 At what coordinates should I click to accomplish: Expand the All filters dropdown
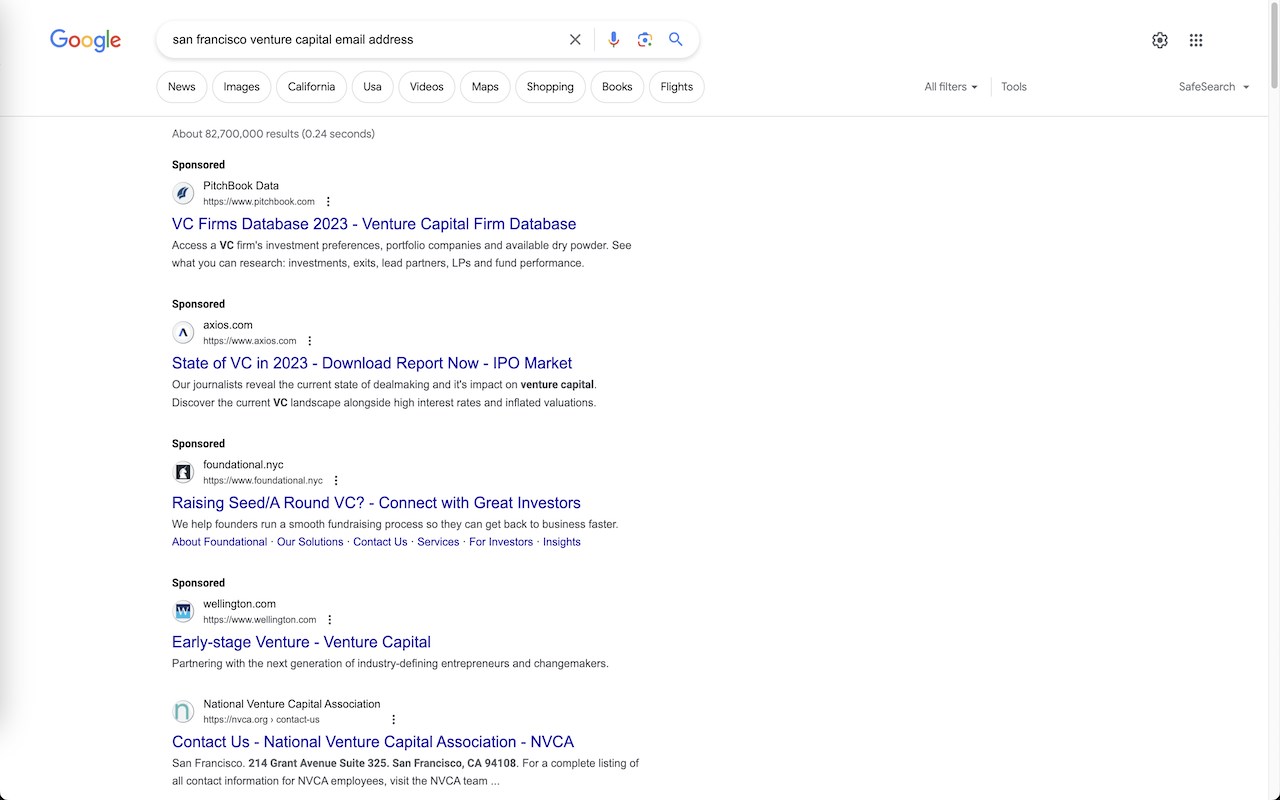point(951,87)
